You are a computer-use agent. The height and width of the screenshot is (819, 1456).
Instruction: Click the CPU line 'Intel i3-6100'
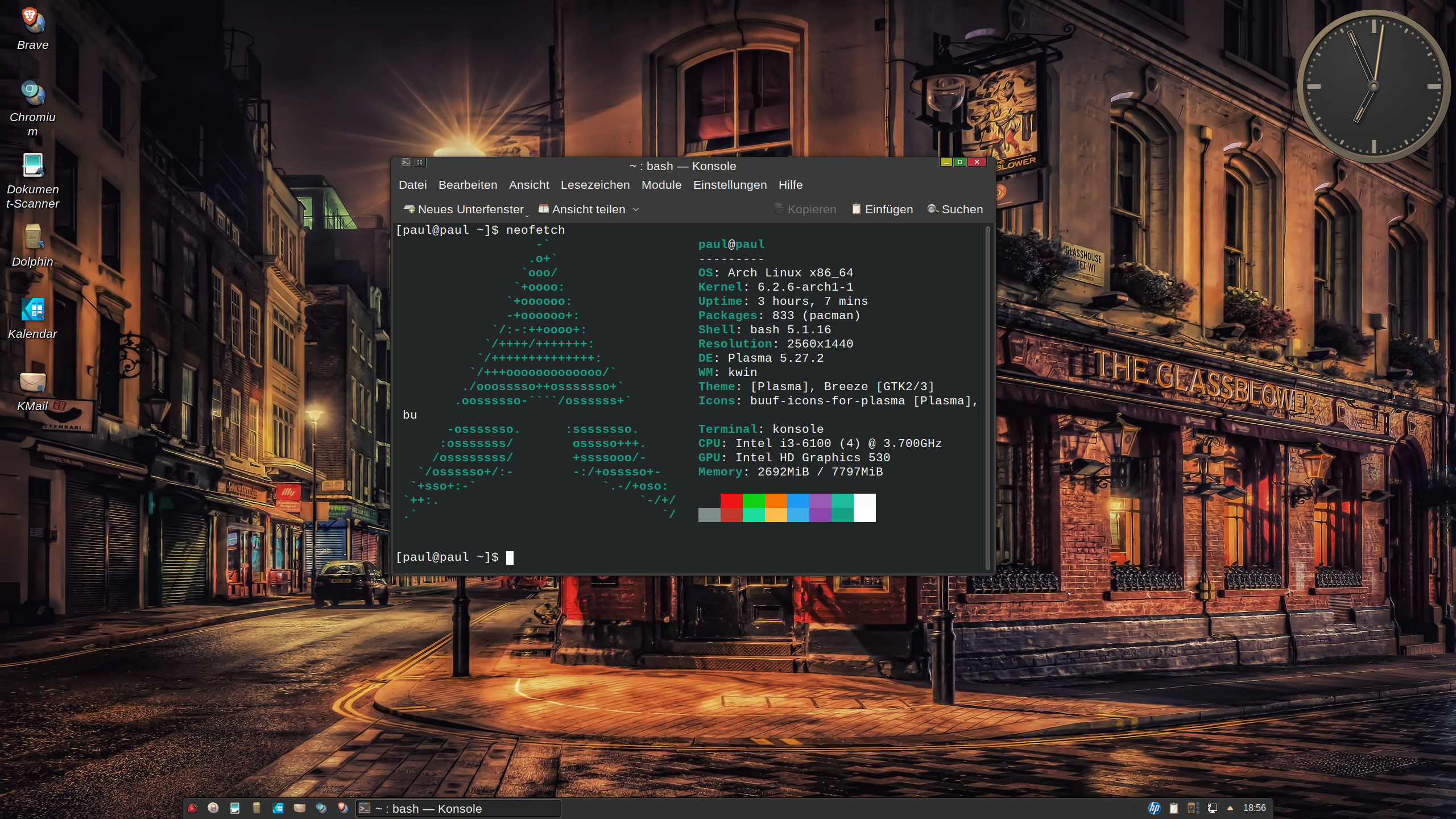coord(783,444)
